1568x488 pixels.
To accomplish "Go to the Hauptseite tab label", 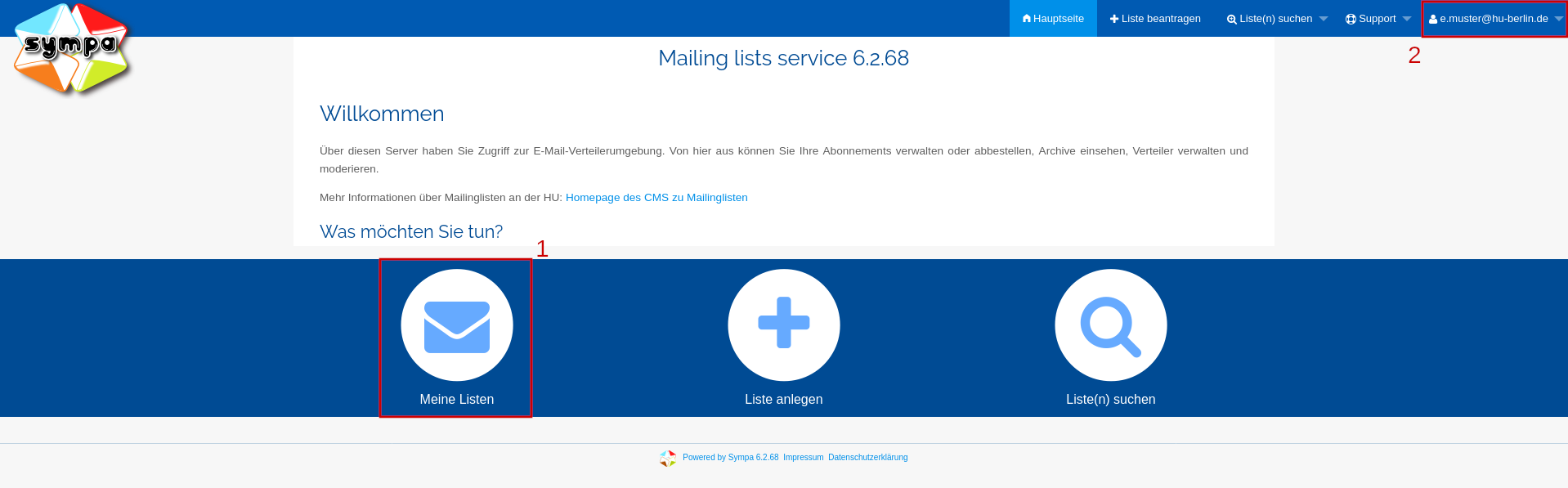I will (x=1059, y=19).
